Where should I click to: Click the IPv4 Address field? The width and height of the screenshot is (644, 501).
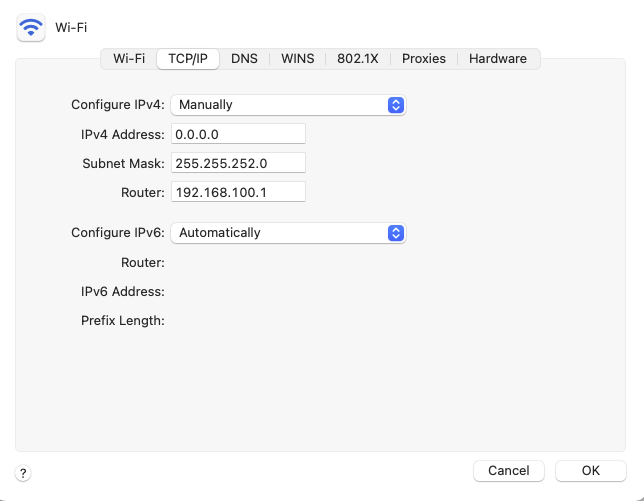tap(238, 134)
